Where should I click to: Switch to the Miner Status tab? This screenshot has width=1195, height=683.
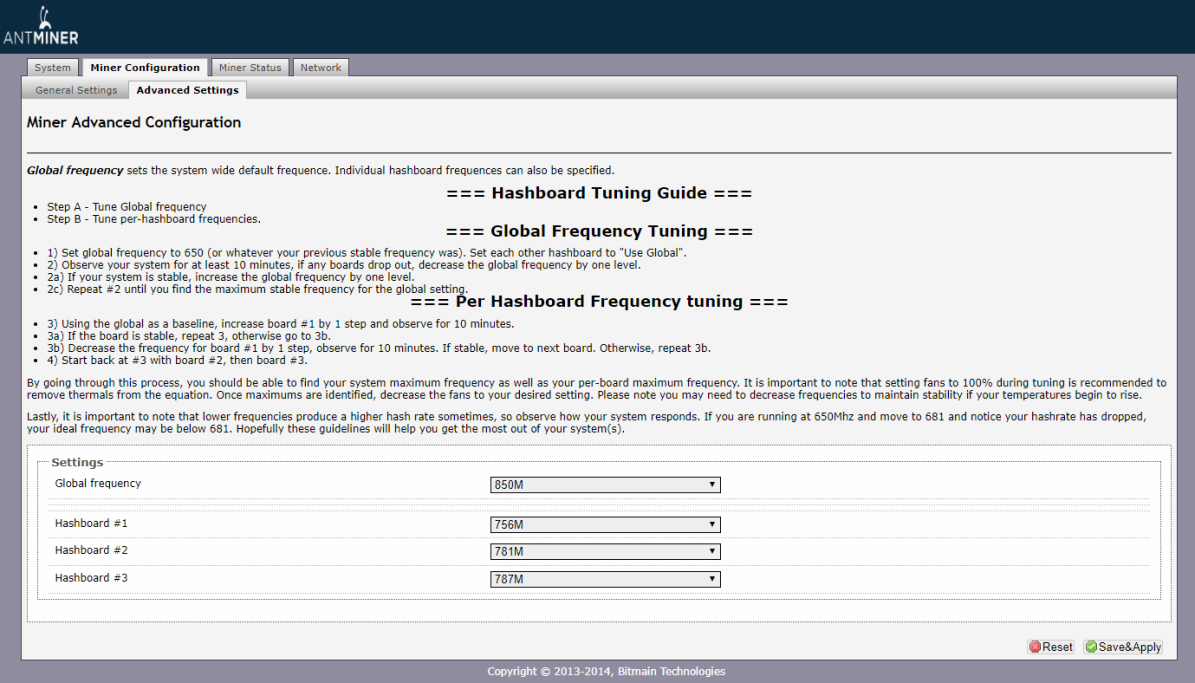pyautogui.click(x=250, y=67)
